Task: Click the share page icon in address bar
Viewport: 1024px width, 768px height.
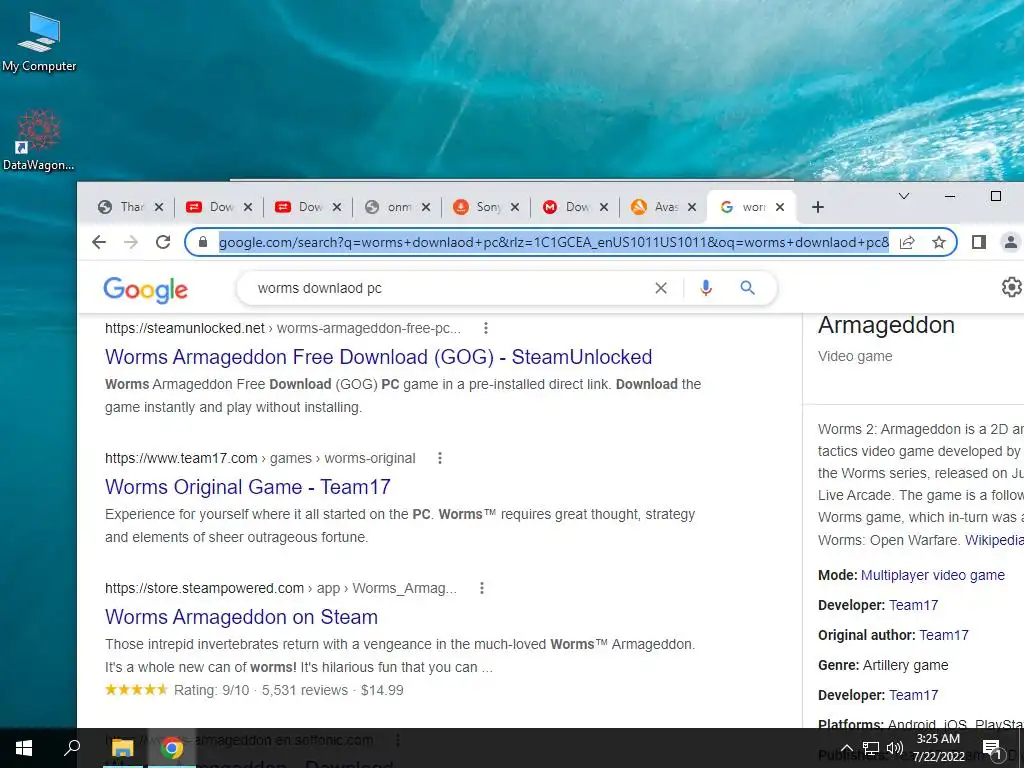Action: click(907, 242)
